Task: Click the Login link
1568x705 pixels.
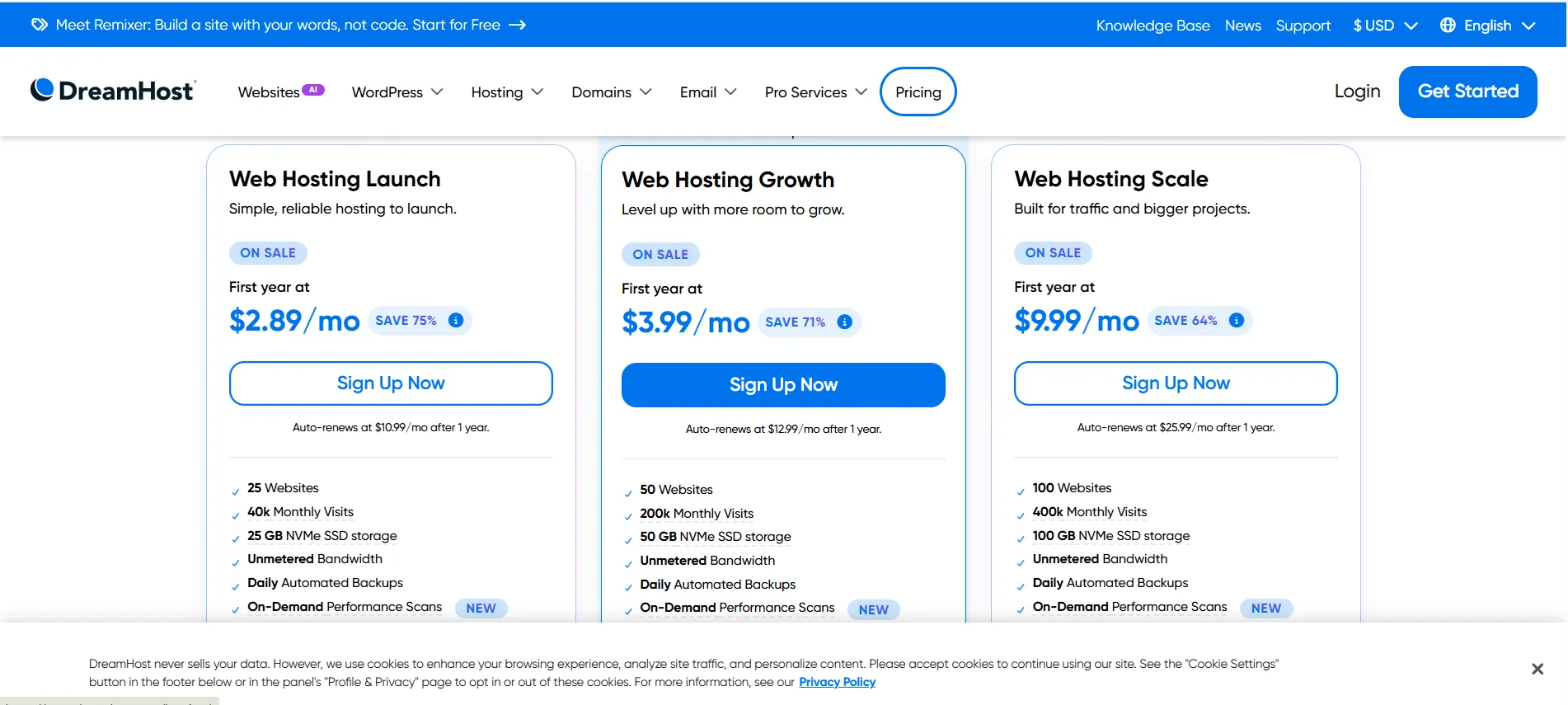Action: (1357, 92)
